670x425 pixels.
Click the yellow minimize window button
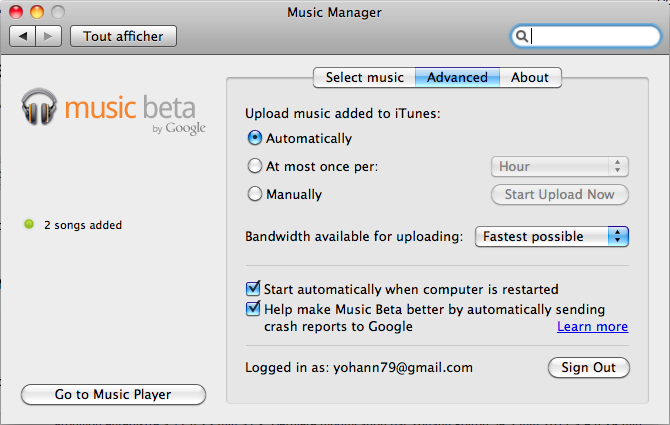point(38,12)
